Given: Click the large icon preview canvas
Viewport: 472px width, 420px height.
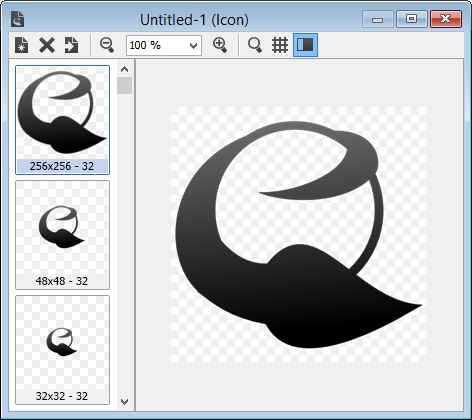Looking at the screenshot, I should pyautogui.click(x=299, y=235).
